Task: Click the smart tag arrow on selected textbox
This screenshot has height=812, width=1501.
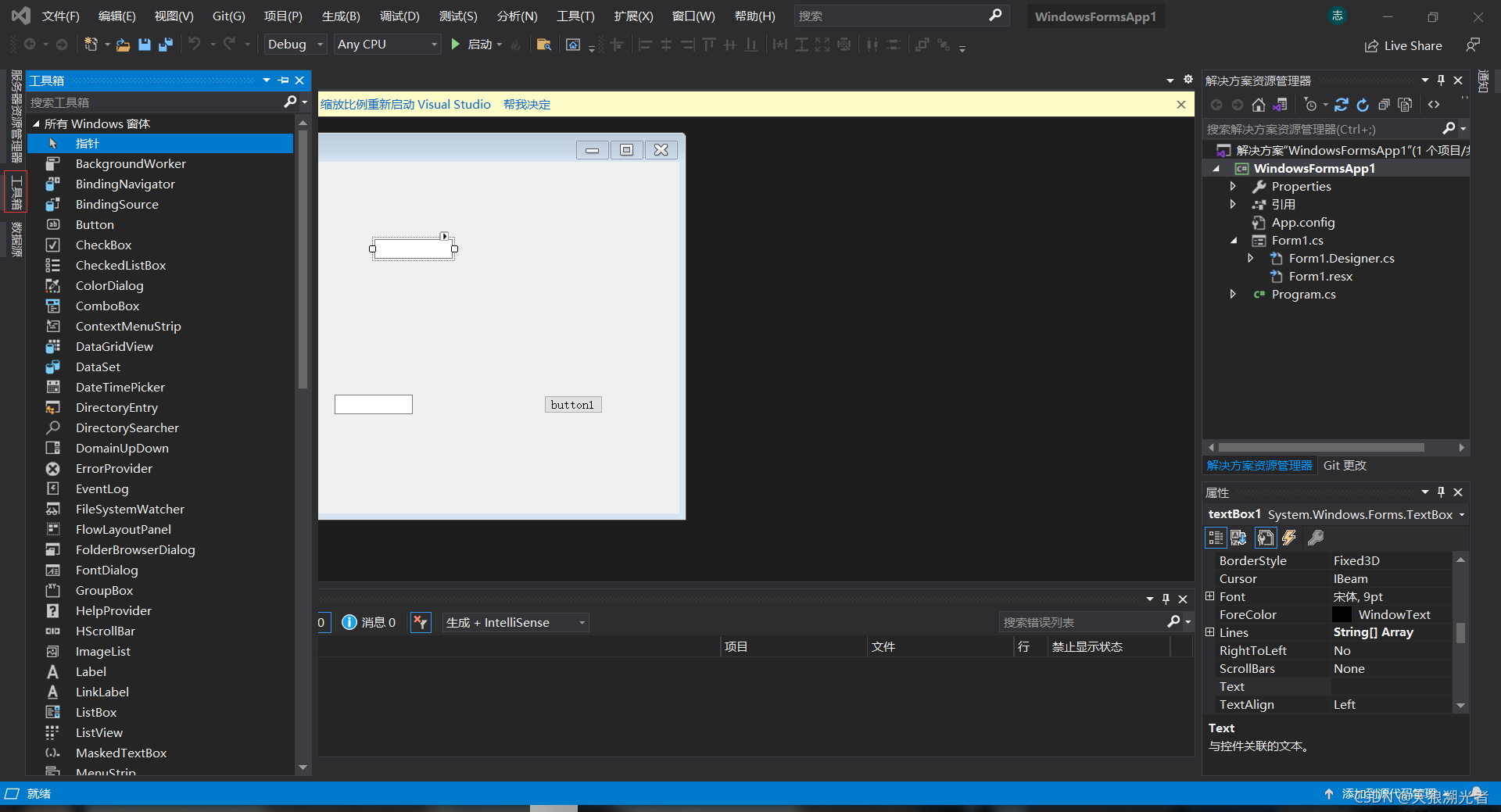Action: click(444, 236)
